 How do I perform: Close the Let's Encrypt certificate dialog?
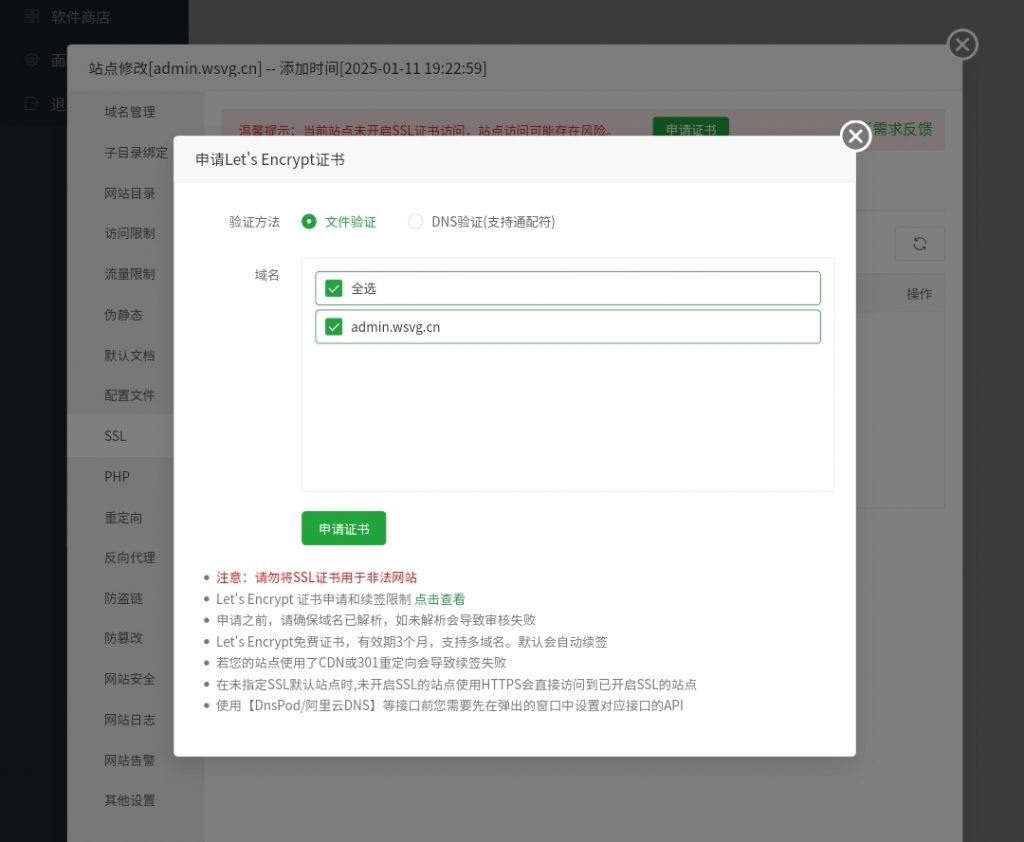tap(855, 136)
